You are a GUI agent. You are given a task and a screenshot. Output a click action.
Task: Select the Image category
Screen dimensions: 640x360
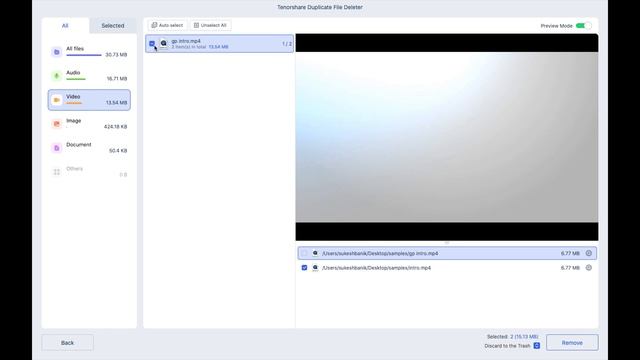[x=89, y=124]
